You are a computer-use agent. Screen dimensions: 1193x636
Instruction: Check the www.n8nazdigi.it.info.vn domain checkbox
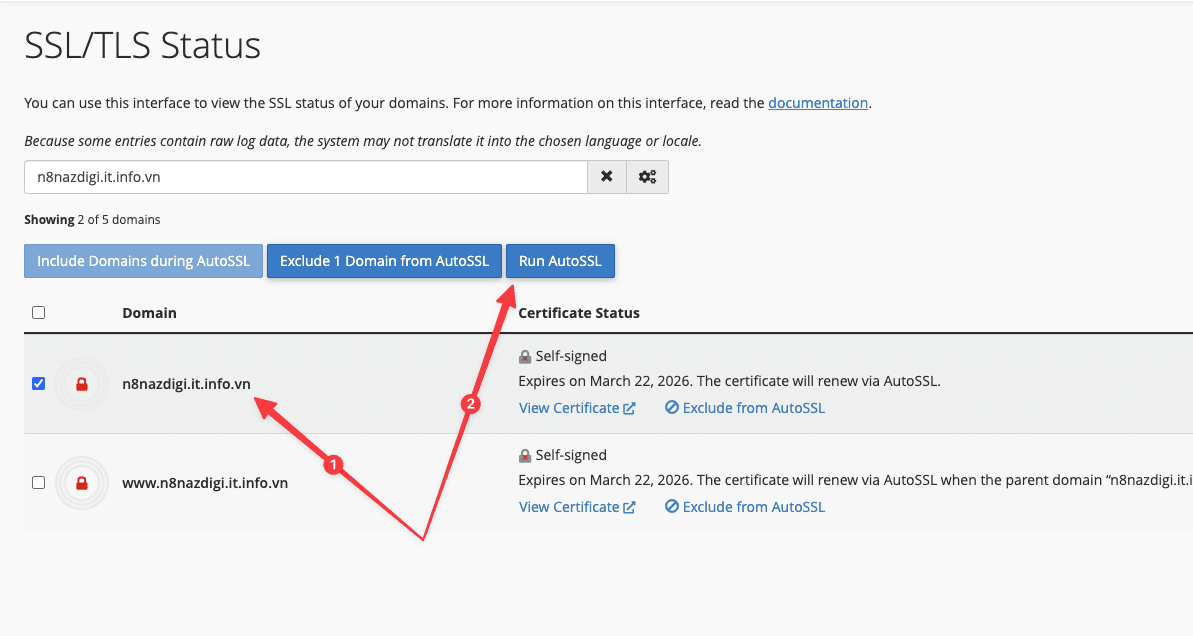(x=38, y=482)
